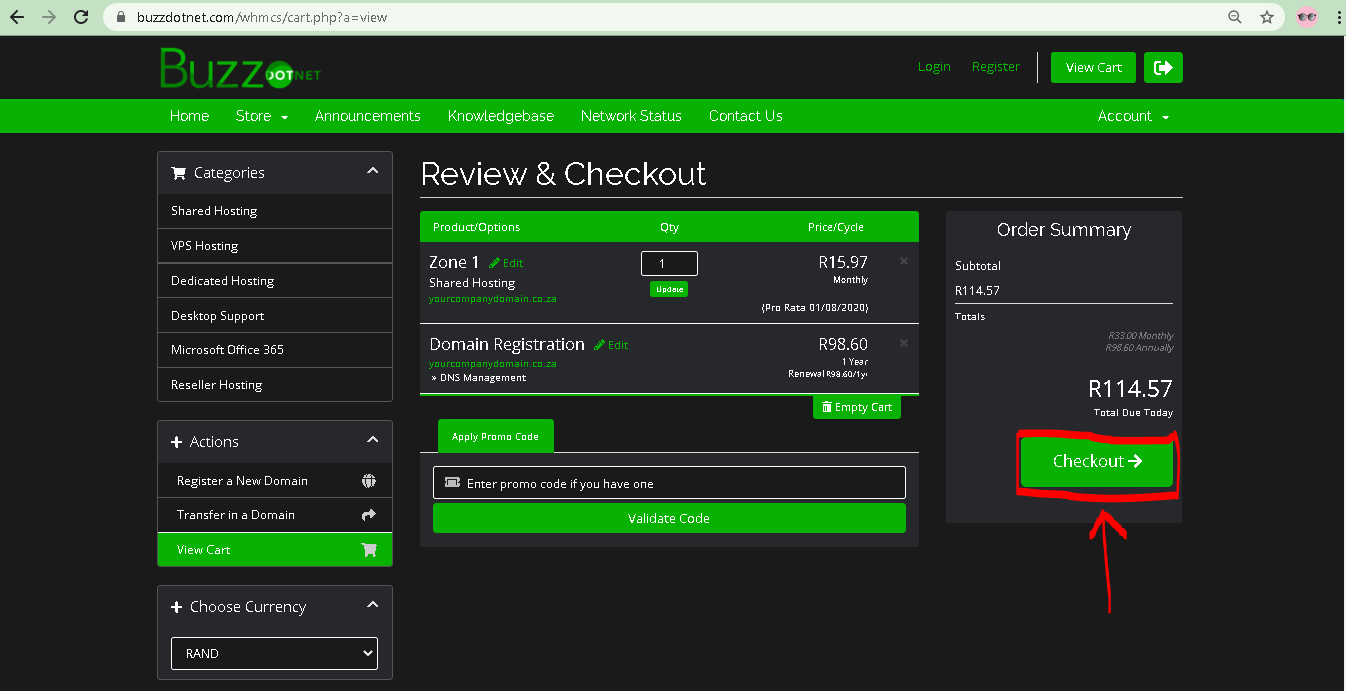Remove Domain Registration item with X icon
This screenshot has width=1346, height=691.
[904, 343]
